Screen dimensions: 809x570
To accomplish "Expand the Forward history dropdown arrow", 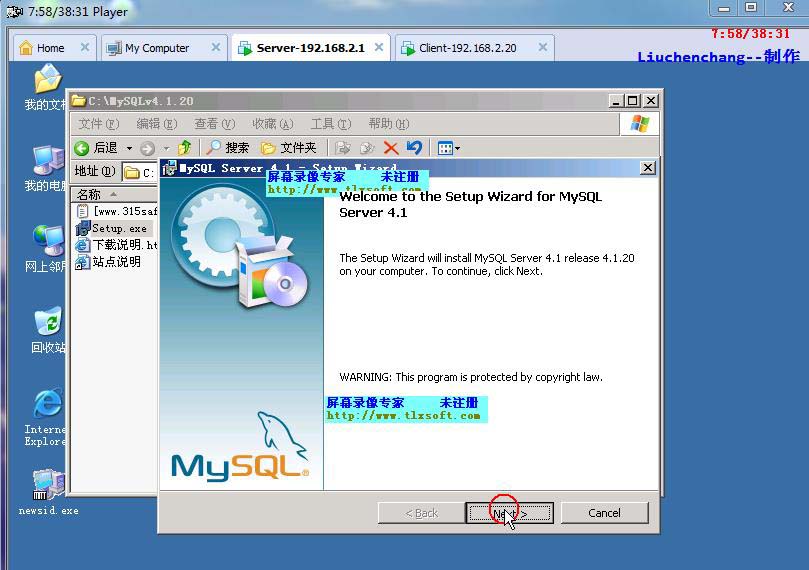I will tap(167, 149).
